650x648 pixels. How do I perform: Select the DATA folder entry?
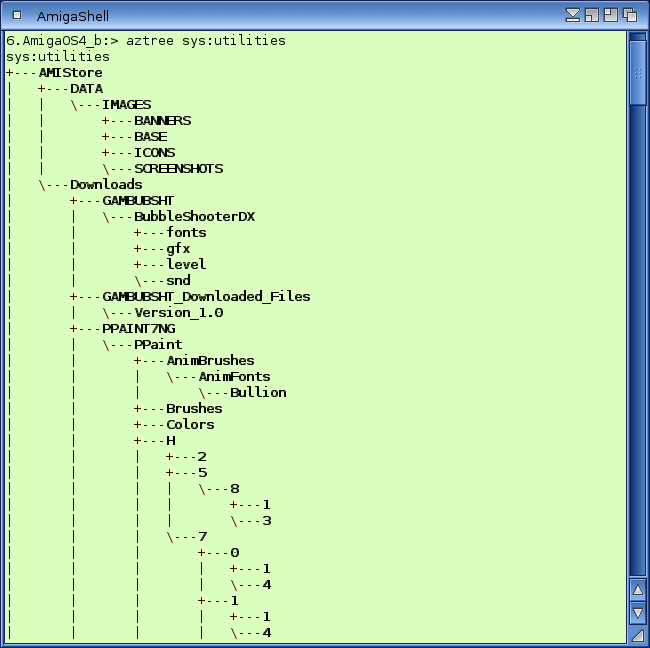87,89
